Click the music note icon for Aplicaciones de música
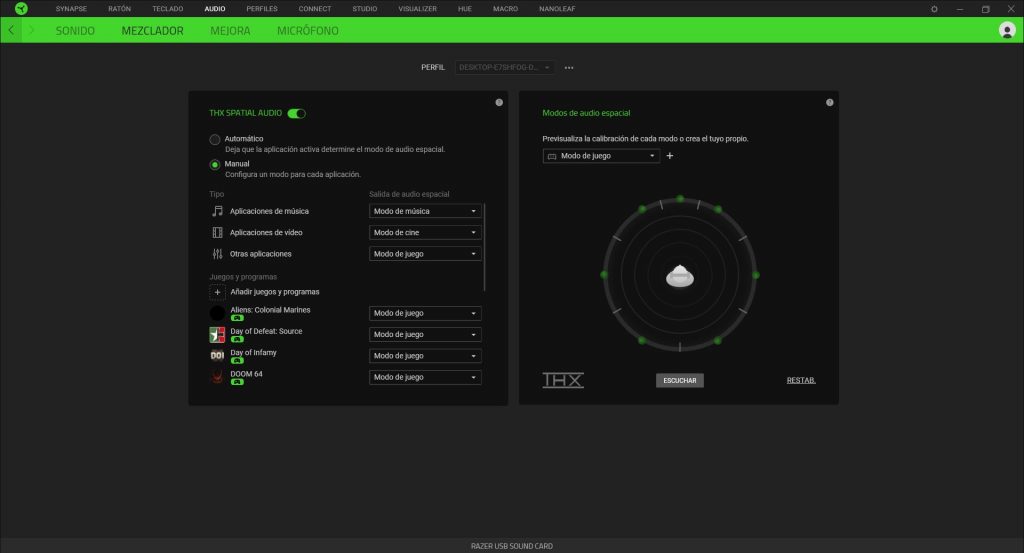Viewport: 1024px width, 553px height. click(x=217, y=211)
